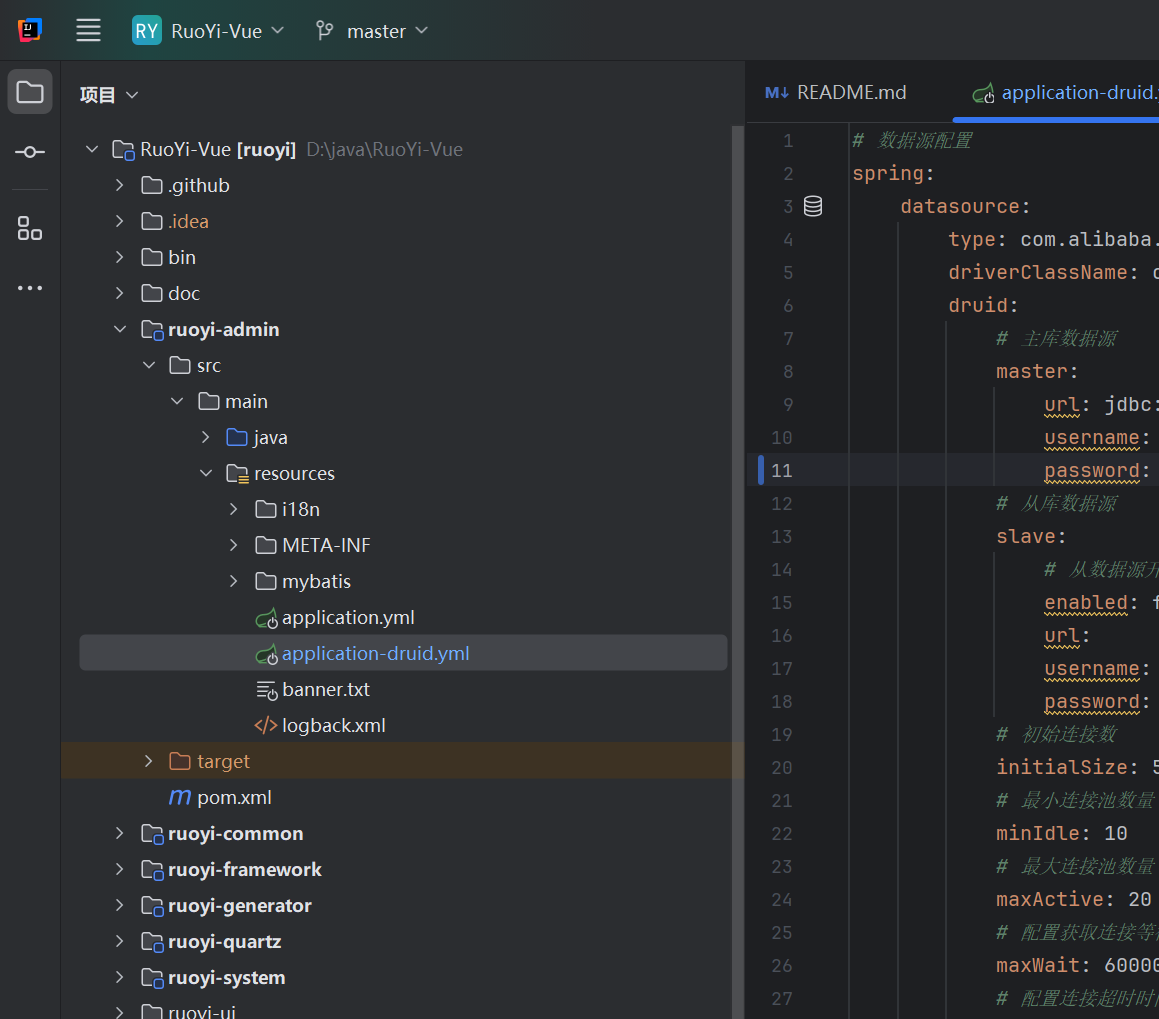Expand the ruoyi-common module chevron

click(x=120, y=834)
